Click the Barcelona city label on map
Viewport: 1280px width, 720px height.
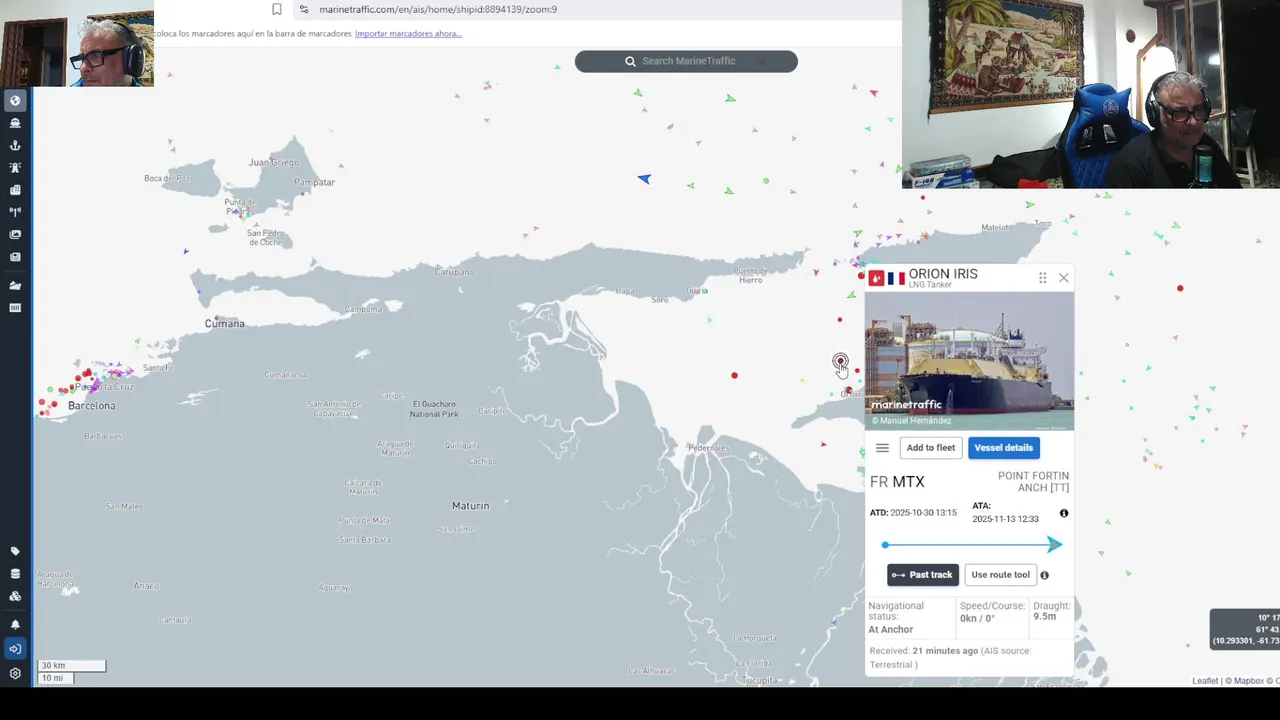91,406
